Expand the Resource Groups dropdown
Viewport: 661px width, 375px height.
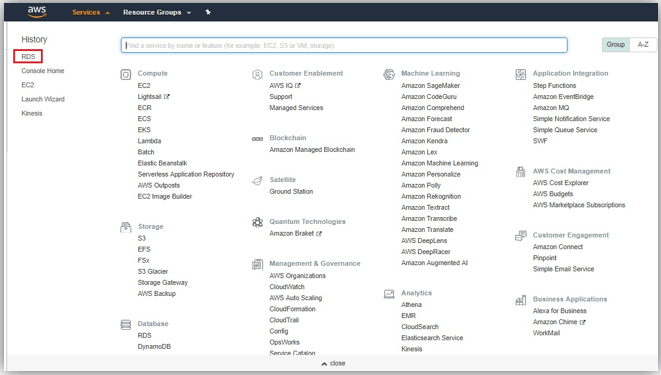tap(157, 12)
